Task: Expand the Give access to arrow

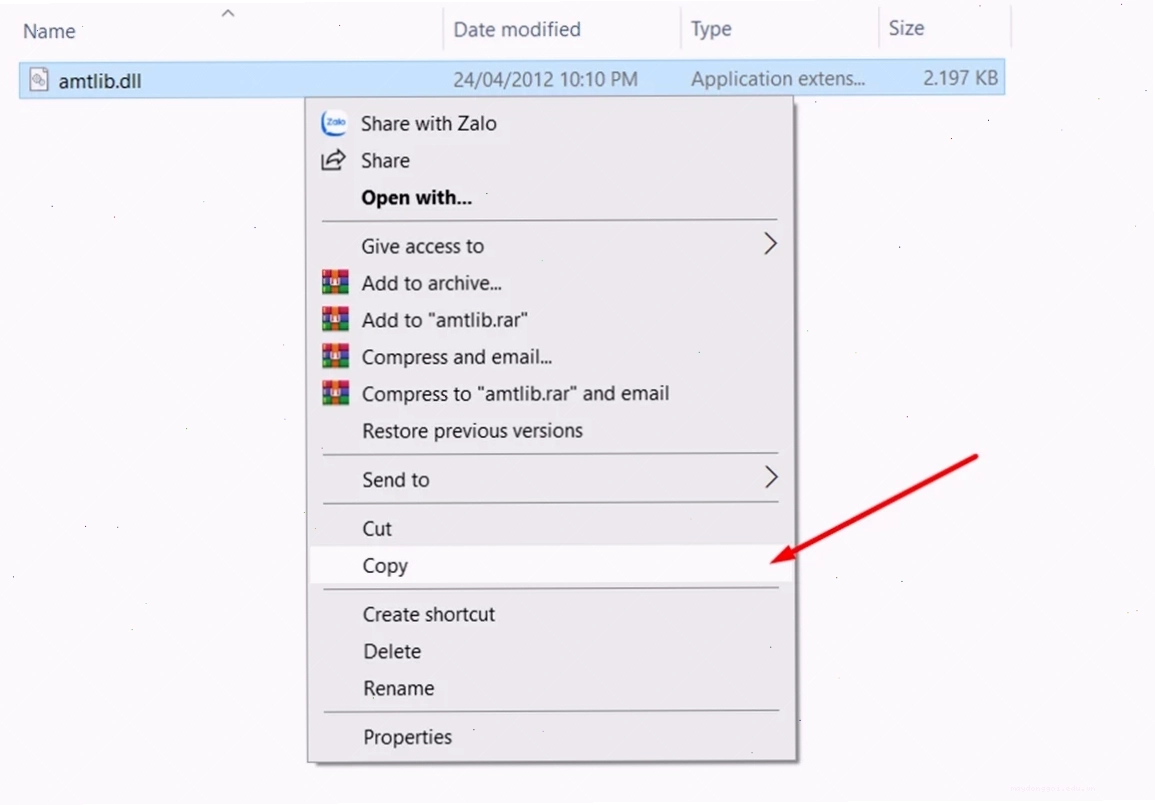Action: (770, 244)
